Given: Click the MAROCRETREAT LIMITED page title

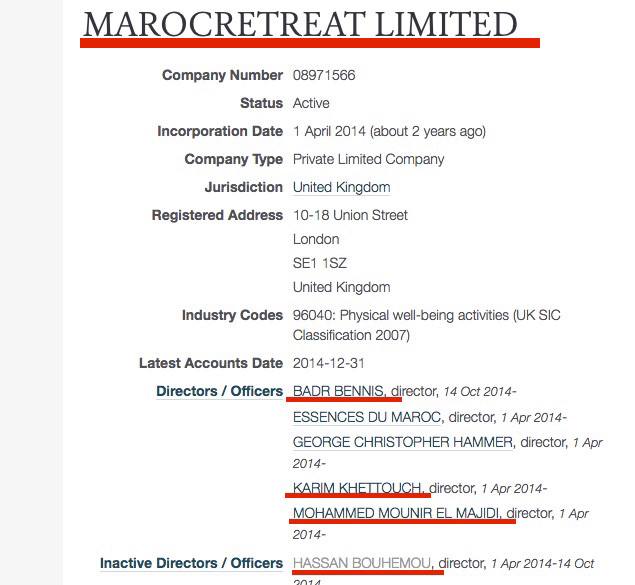Looking at the screenshot, I should (300, 25).
